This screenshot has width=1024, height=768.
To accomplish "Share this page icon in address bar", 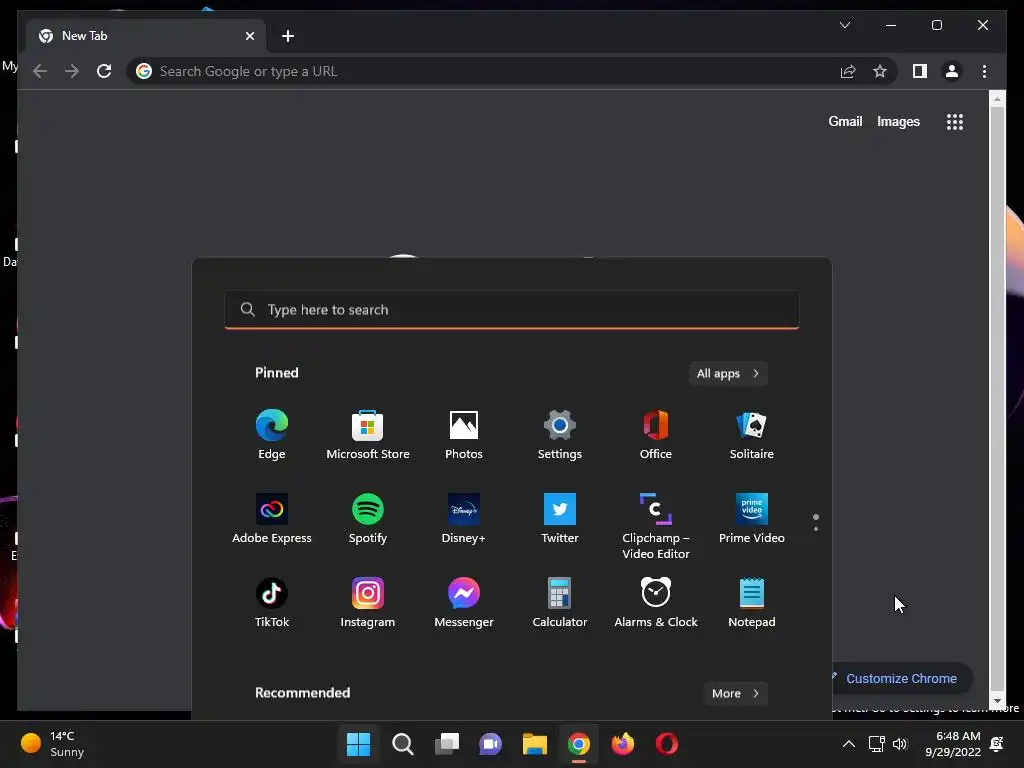I will point(848,71).
